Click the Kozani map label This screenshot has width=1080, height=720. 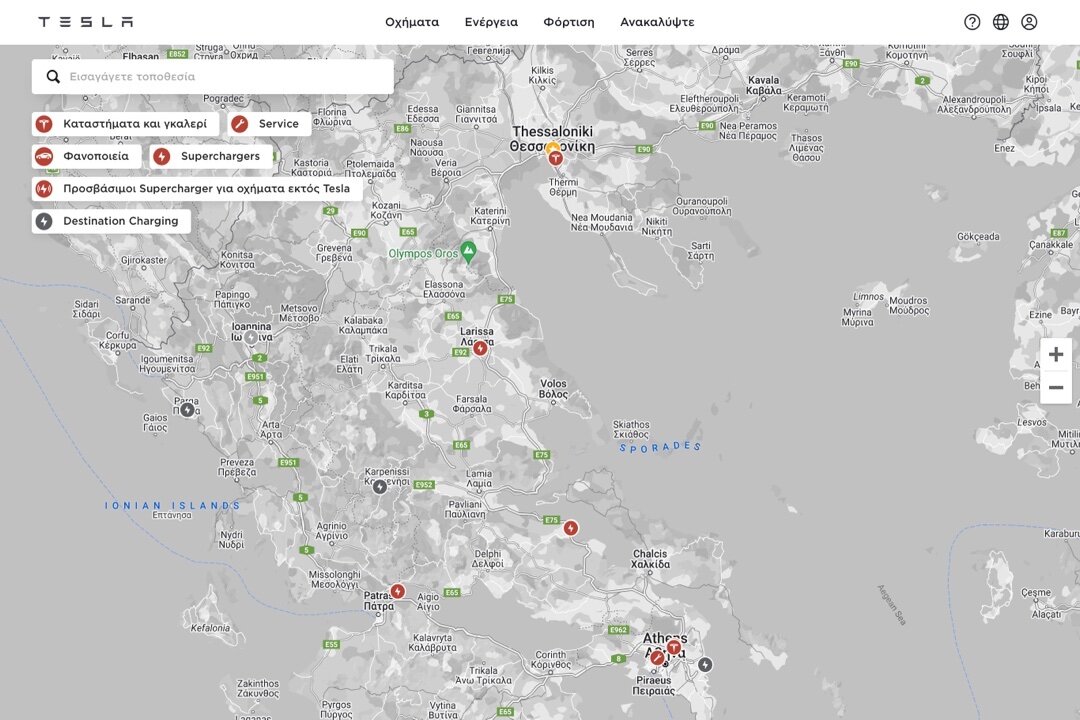click(x=386, y=210)
